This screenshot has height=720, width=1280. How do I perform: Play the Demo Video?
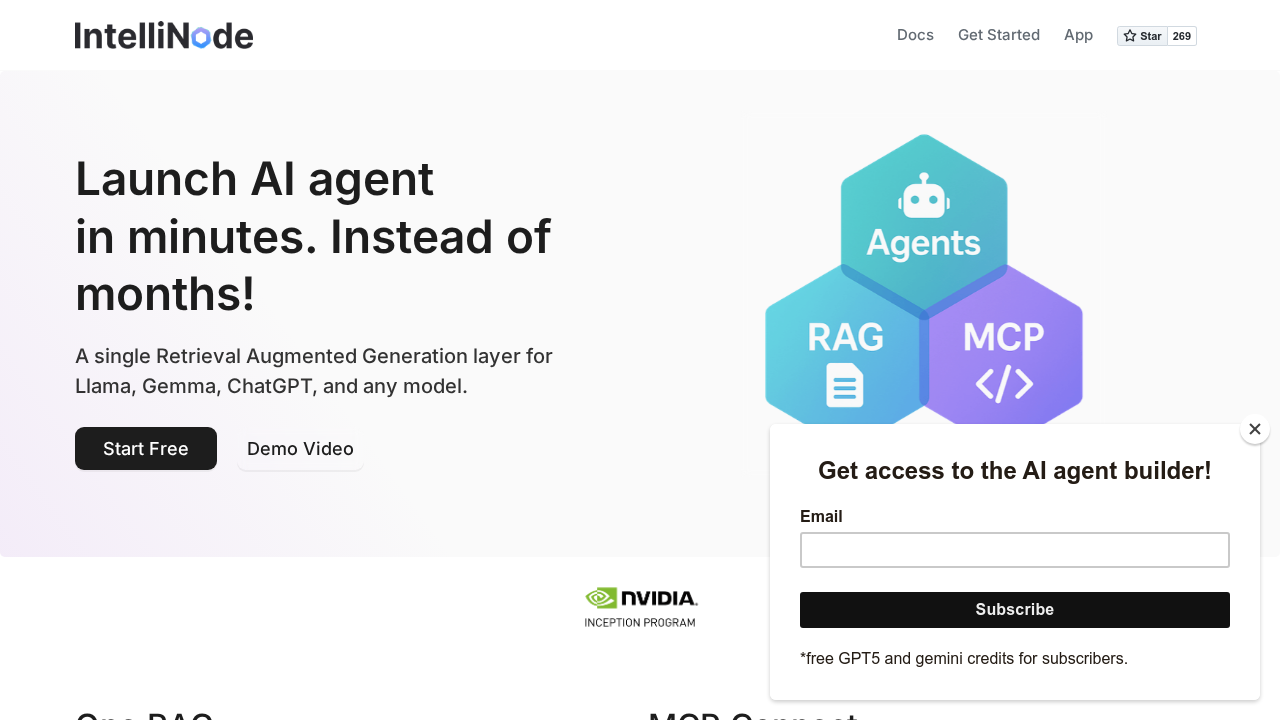[x=300, y=448]
